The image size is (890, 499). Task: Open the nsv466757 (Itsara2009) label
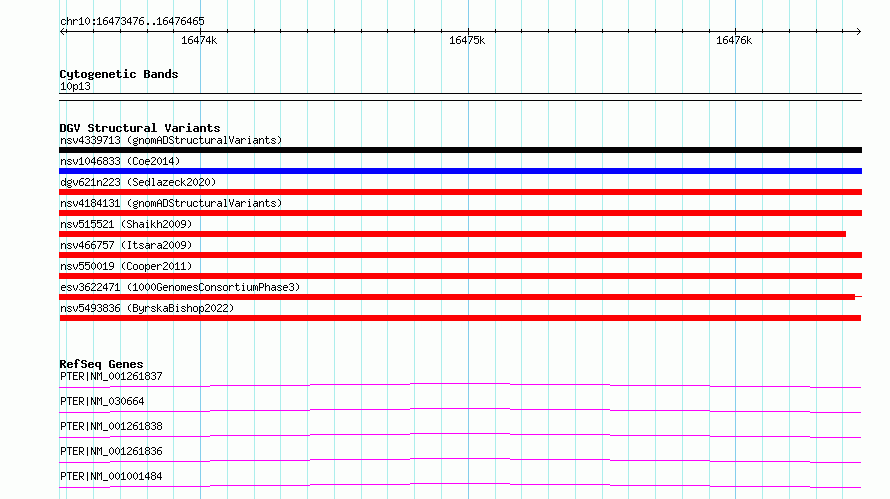(x=126, y=245)
